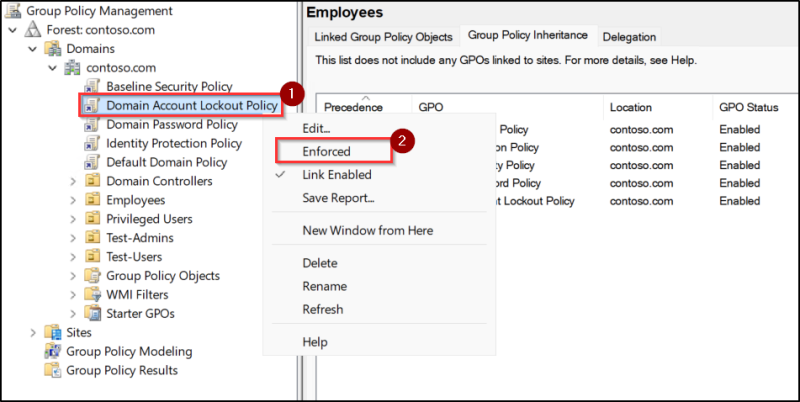Click the Privileged Users OU folder icon

[92, 219]
